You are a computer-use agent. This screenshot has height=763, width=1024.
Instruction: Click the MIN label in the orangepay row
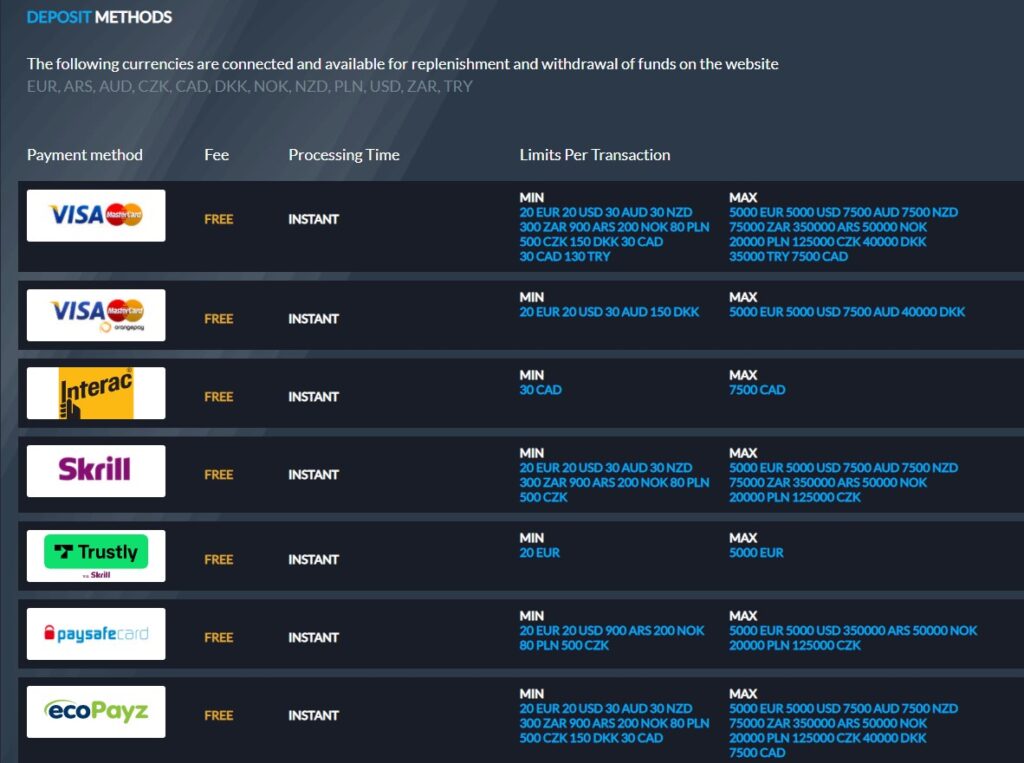click(532, 297)
